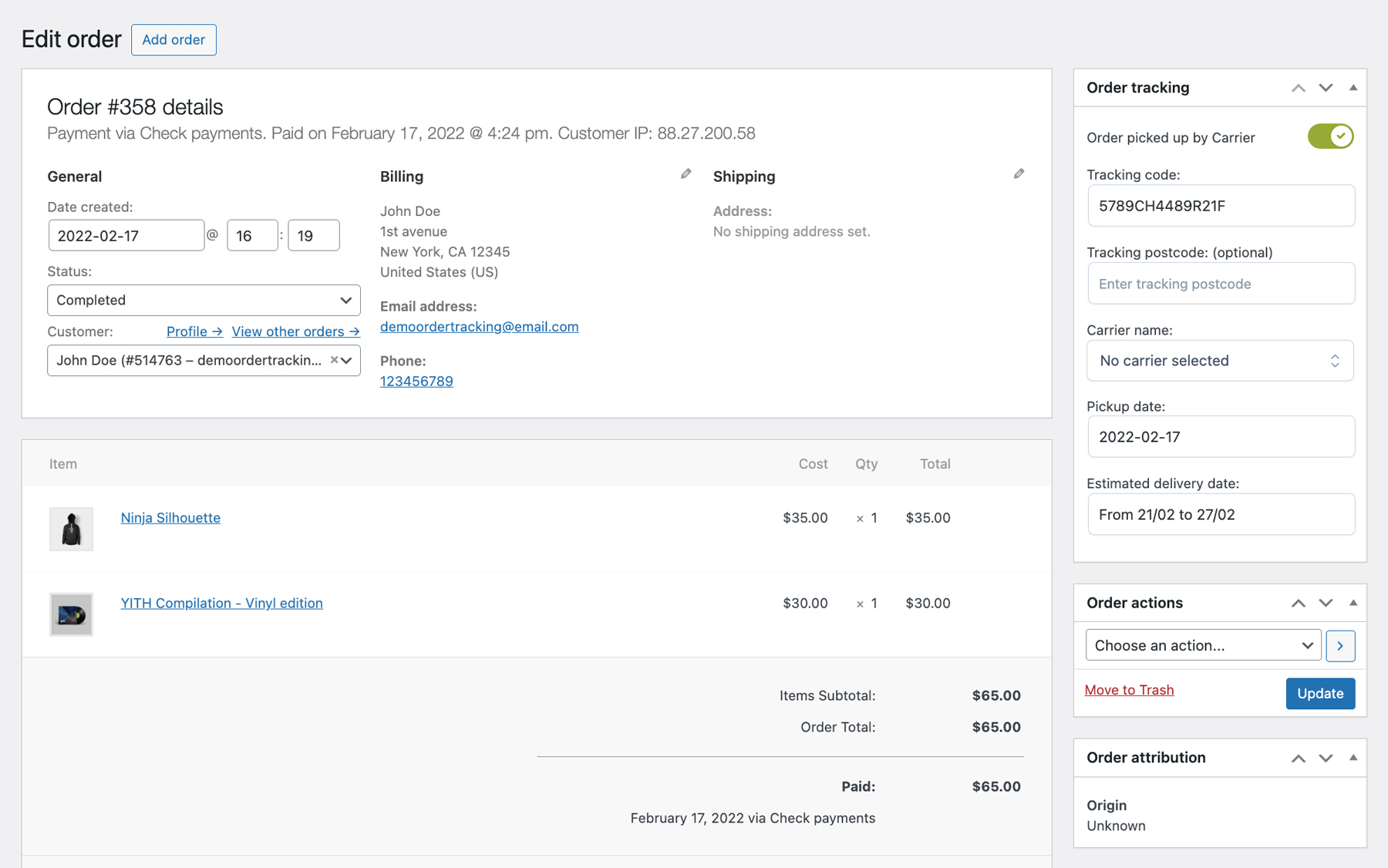Move Order attribution panel up
The image size is (1388, 868).
pos(1298,758)
